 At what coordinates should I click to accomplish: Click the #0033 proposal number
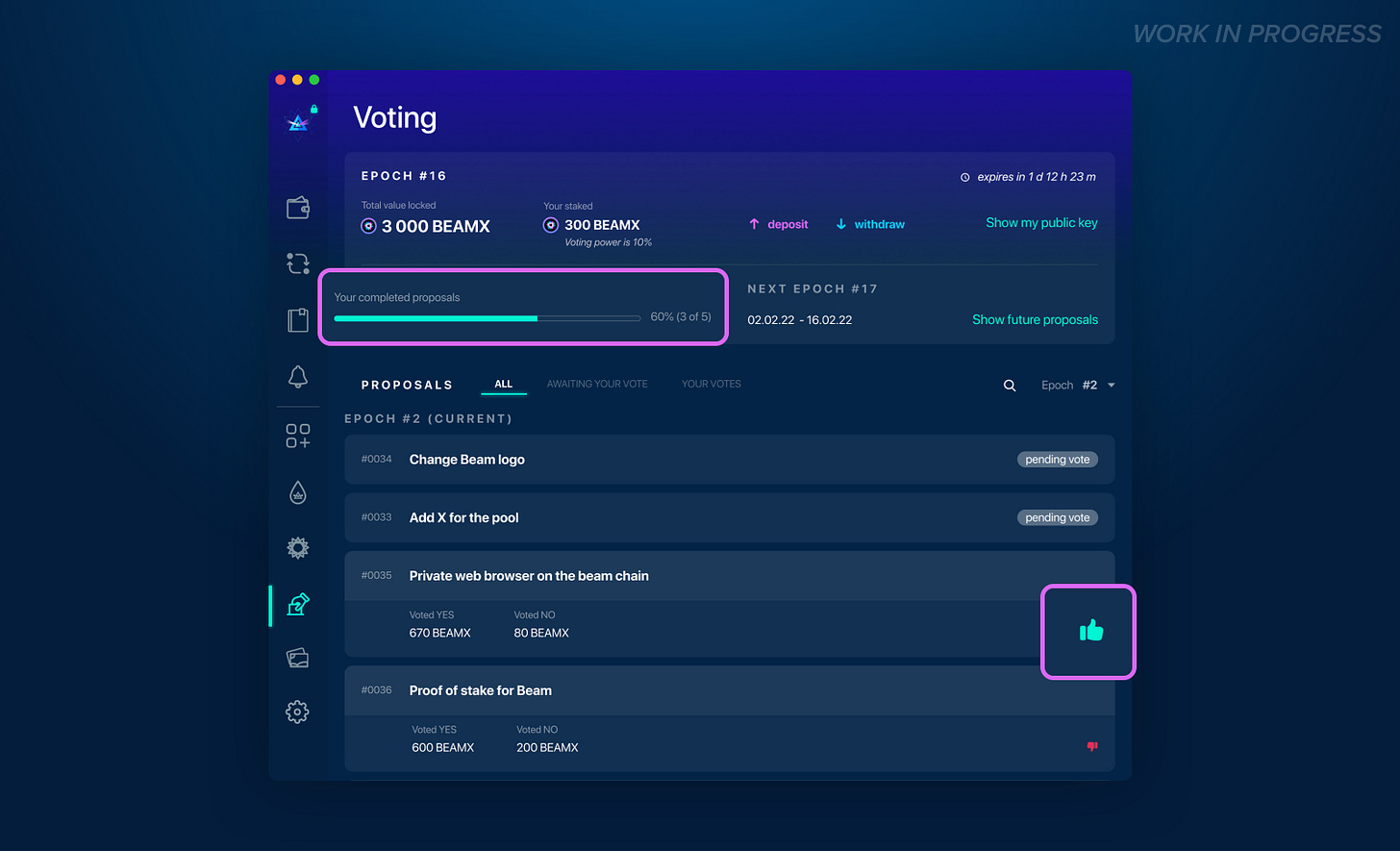377,516
